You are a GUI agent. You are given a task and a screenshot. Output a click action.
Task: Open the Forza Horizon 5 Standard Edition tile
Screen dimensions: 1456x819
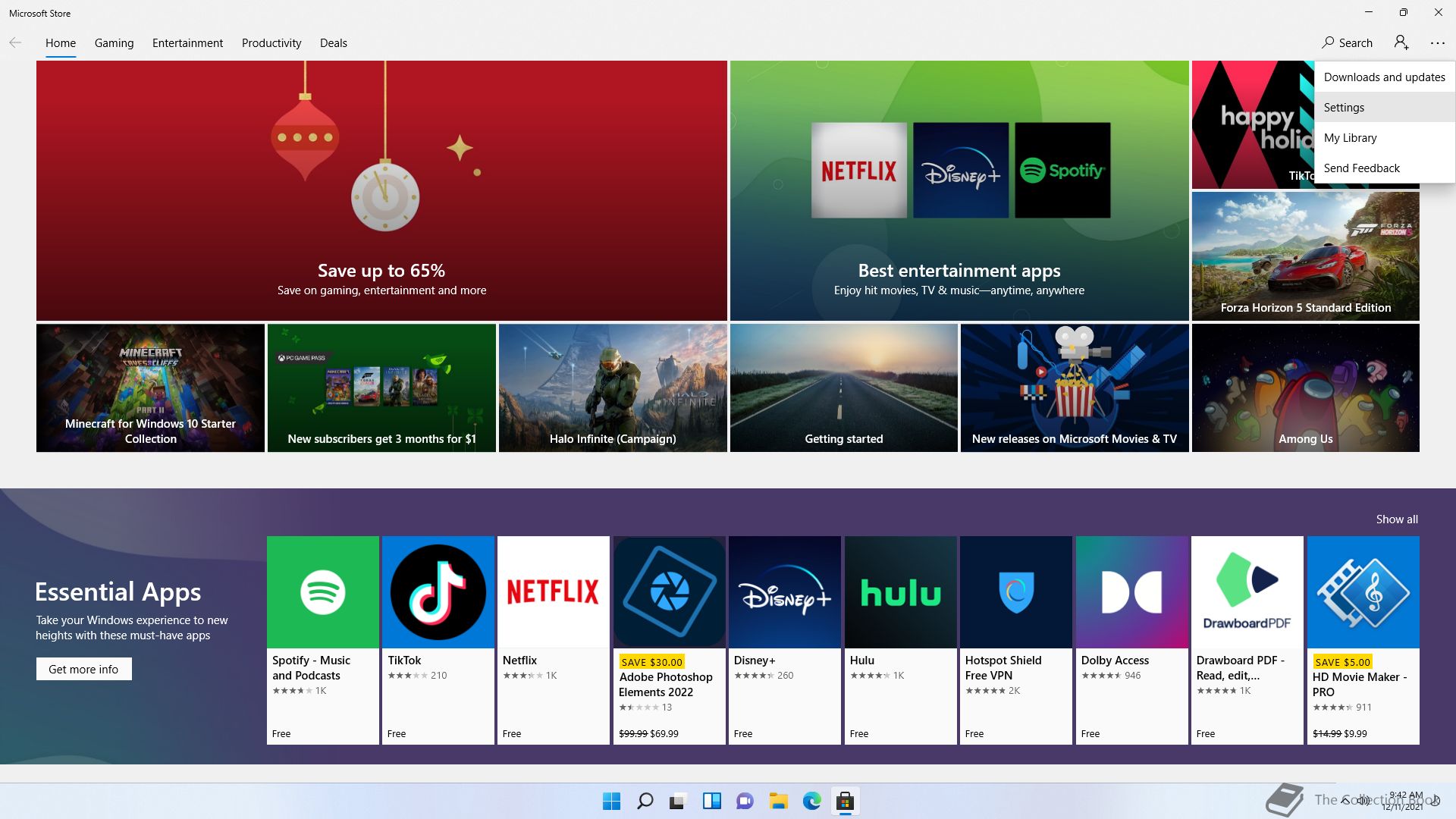point(1305,256)
